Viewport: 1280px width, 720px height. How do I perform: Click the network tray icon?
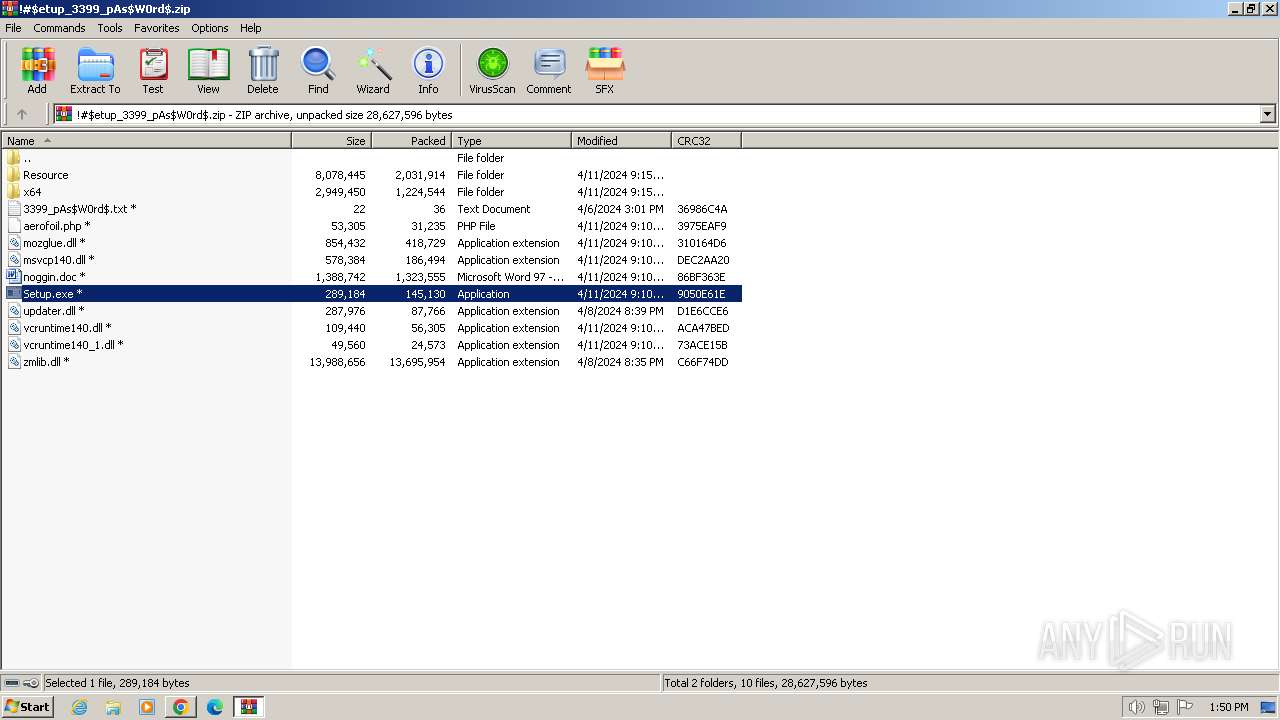1160,707
